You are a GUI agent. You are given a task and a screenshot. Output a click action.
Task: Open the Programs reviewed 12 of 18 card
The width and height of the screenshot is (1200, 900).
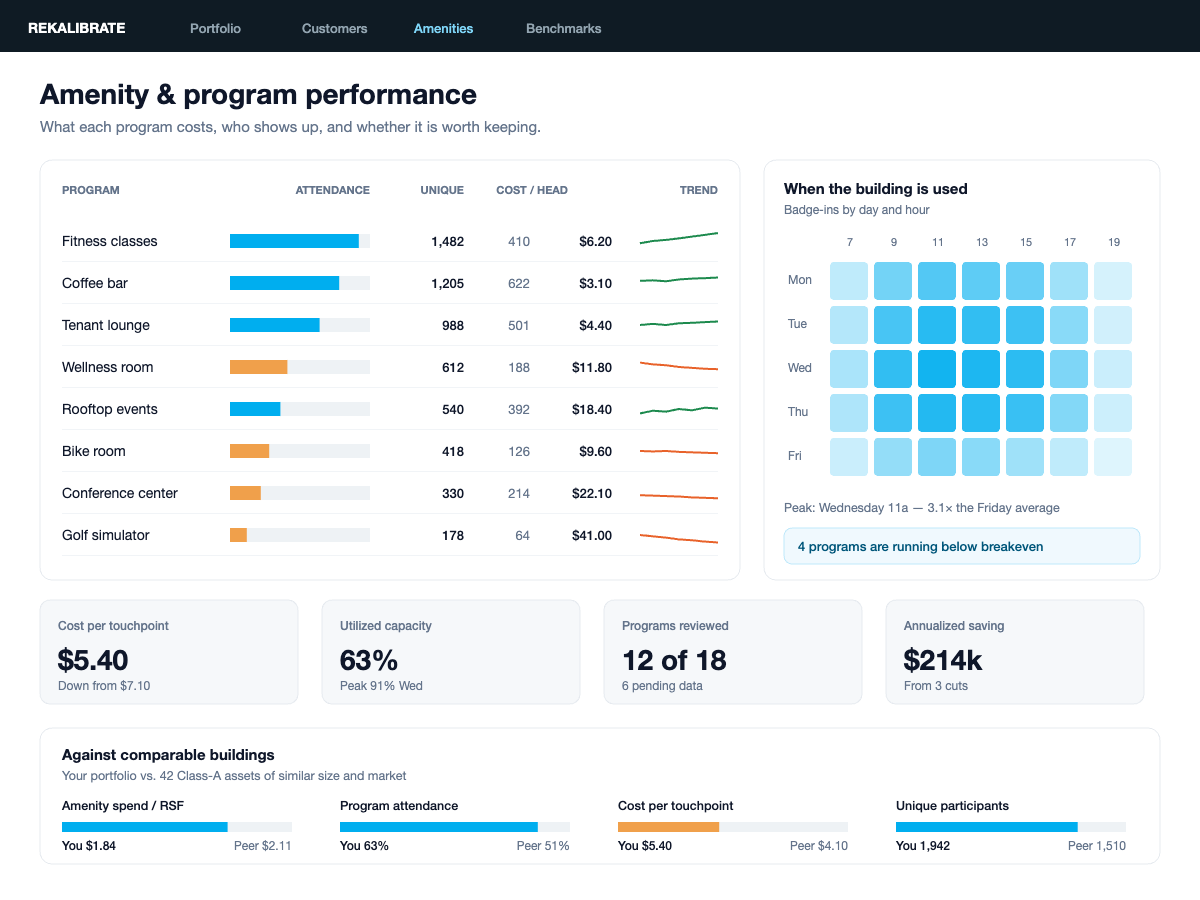(733, 652)
